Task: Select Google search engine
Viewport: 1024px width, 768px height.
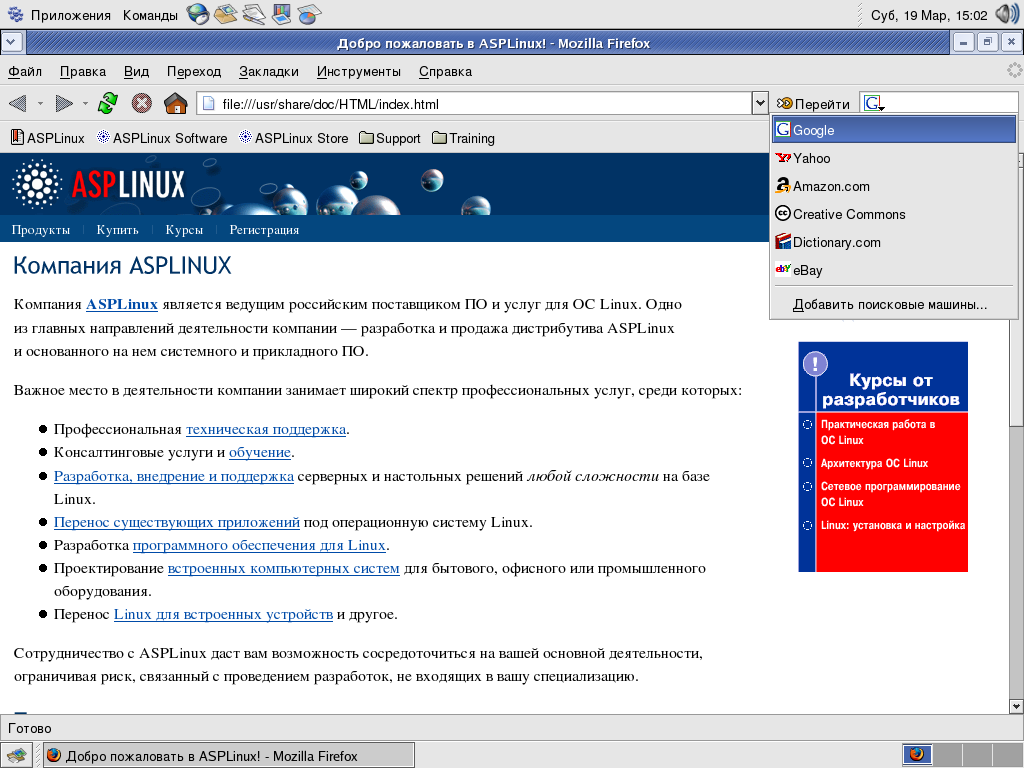Action: click(894, 130)
